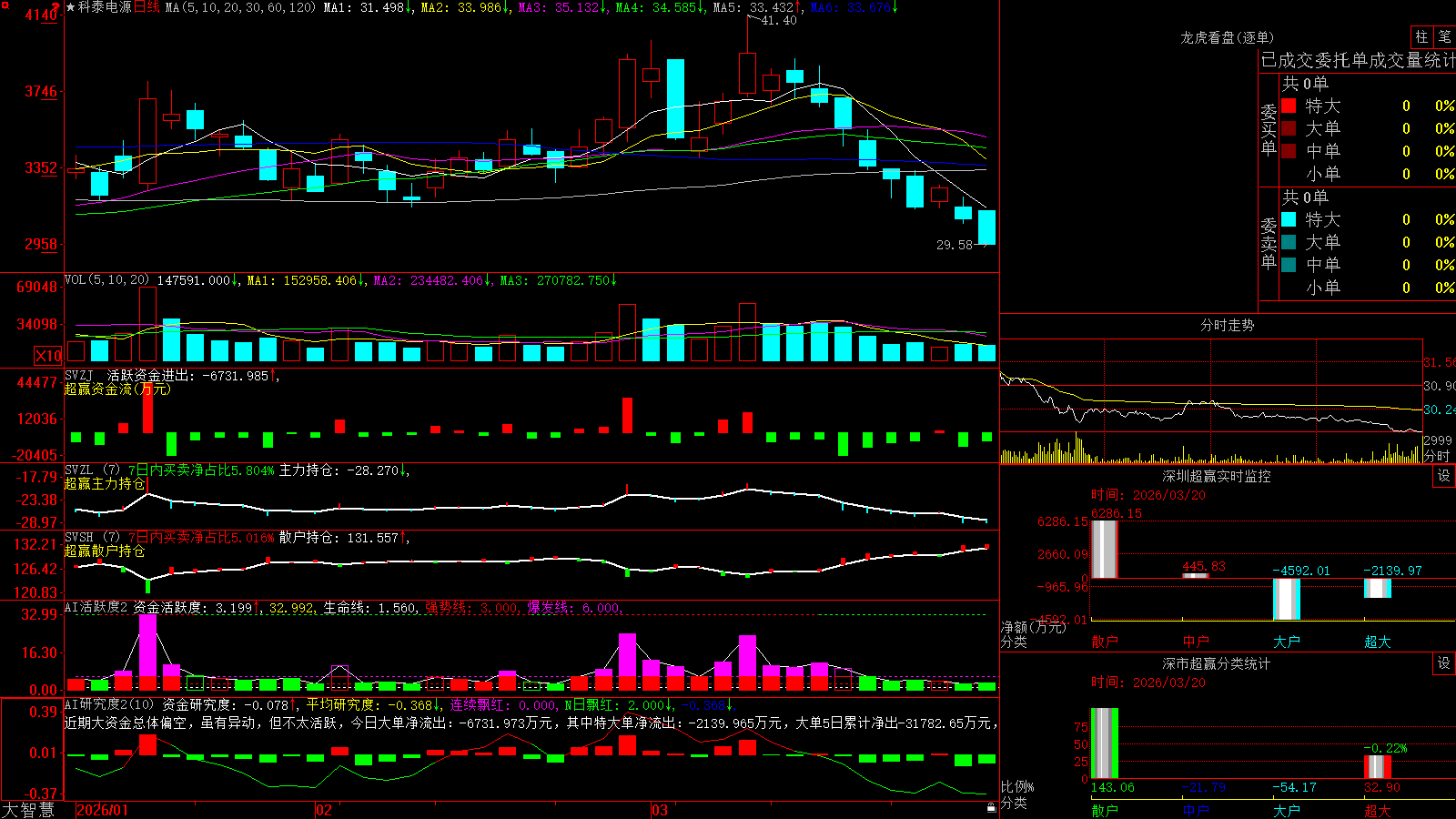Click 散户 label in 深圳超赢实时监控 chart
Image resolution: width=1456 pixels, height=819 pixels.
pos(1105,642)
